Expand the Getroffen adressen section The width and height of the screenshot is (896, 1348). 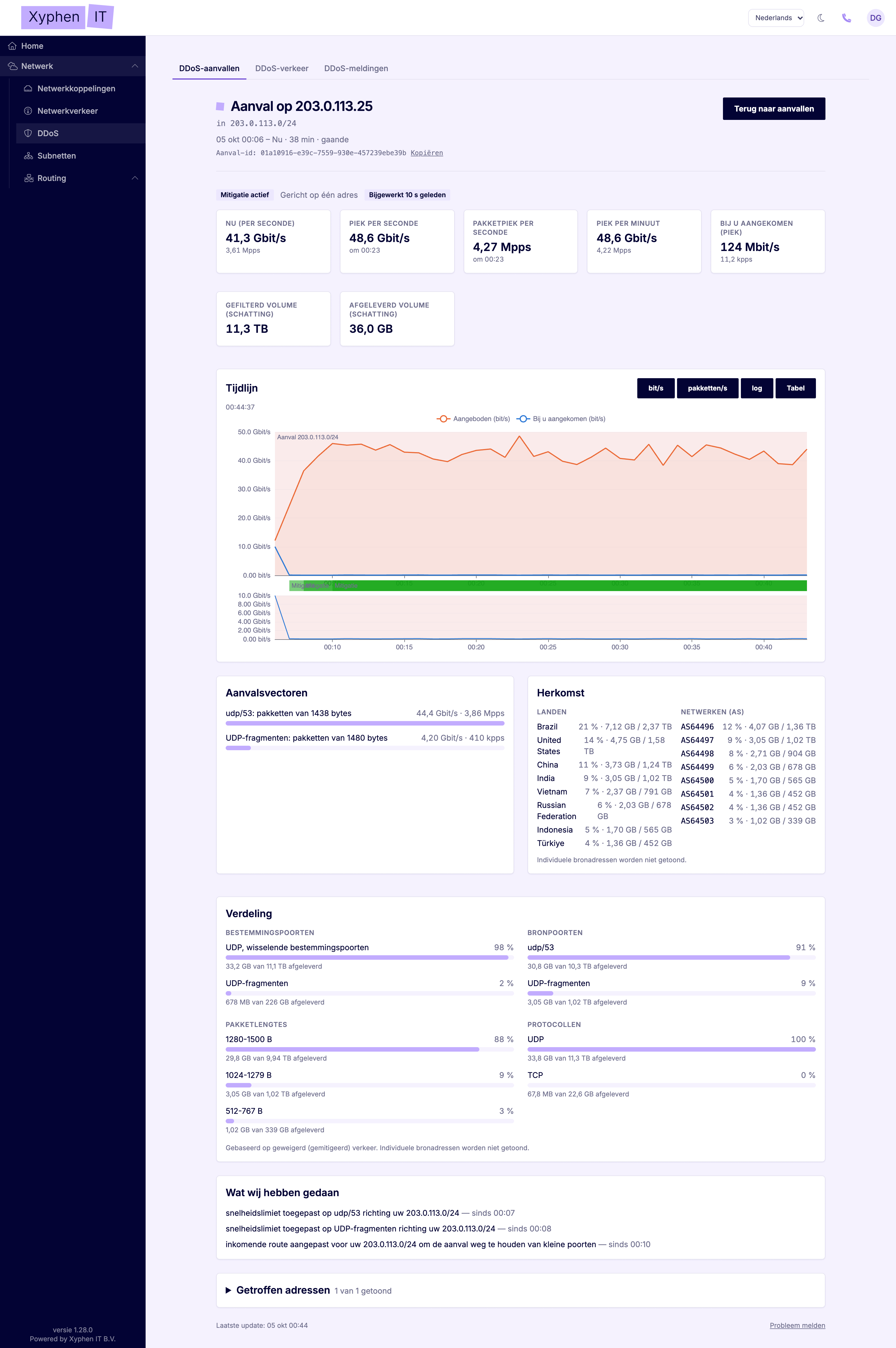[521, 1290]
